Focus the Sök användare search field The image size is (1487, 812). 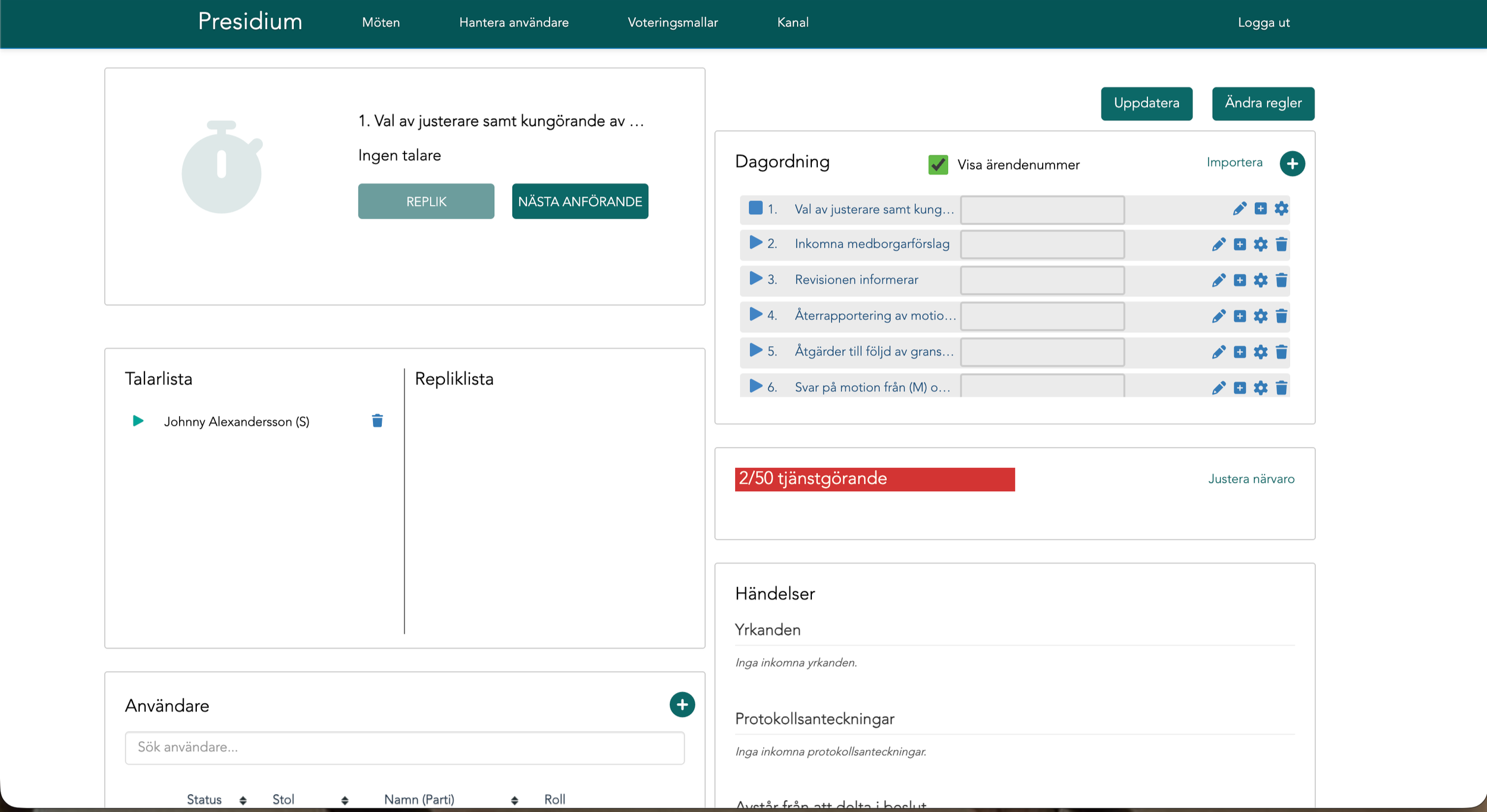[404, 747]
